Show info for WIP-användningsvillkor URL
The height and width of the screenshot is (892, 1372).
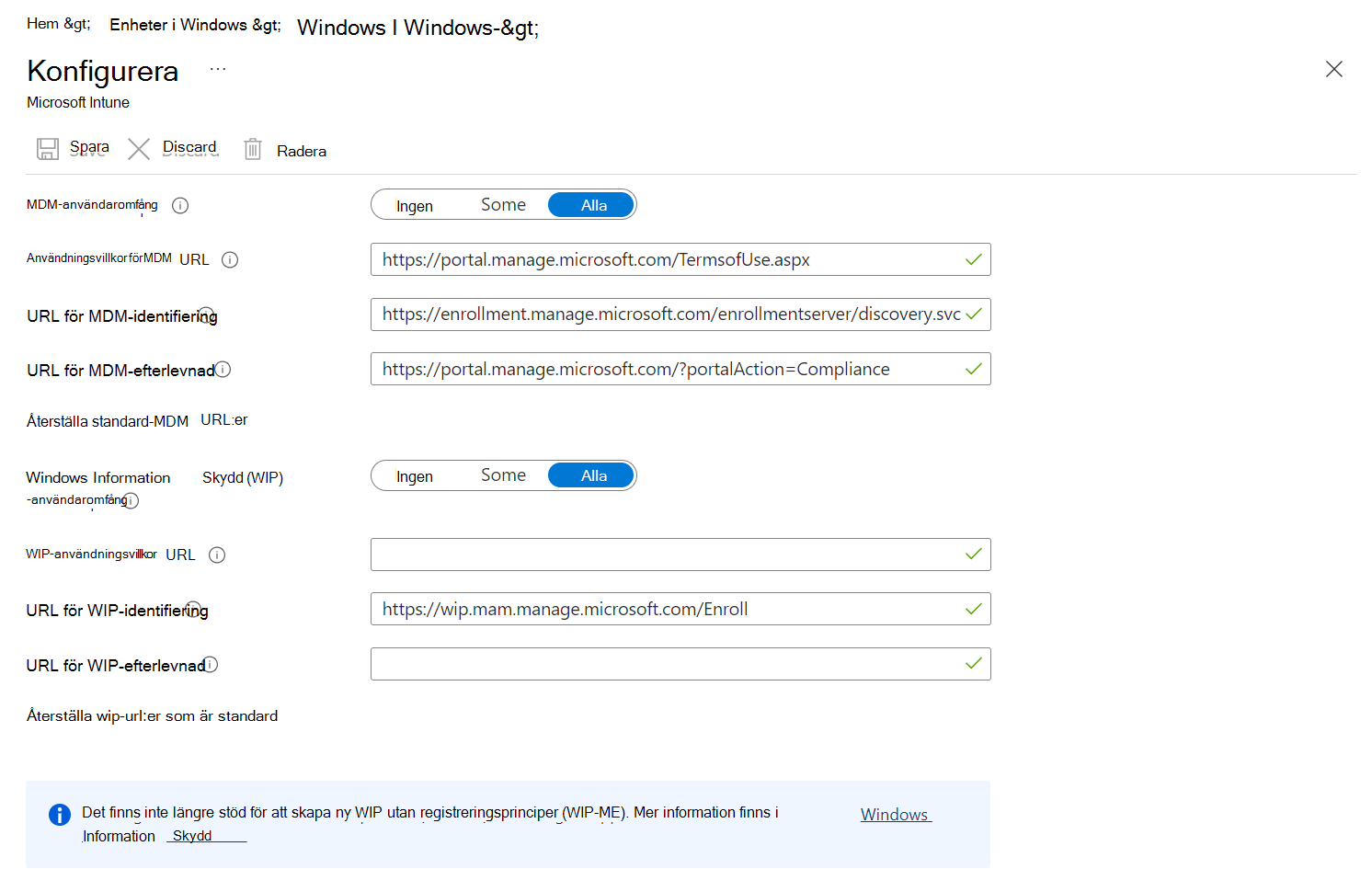tap(217, 555)
